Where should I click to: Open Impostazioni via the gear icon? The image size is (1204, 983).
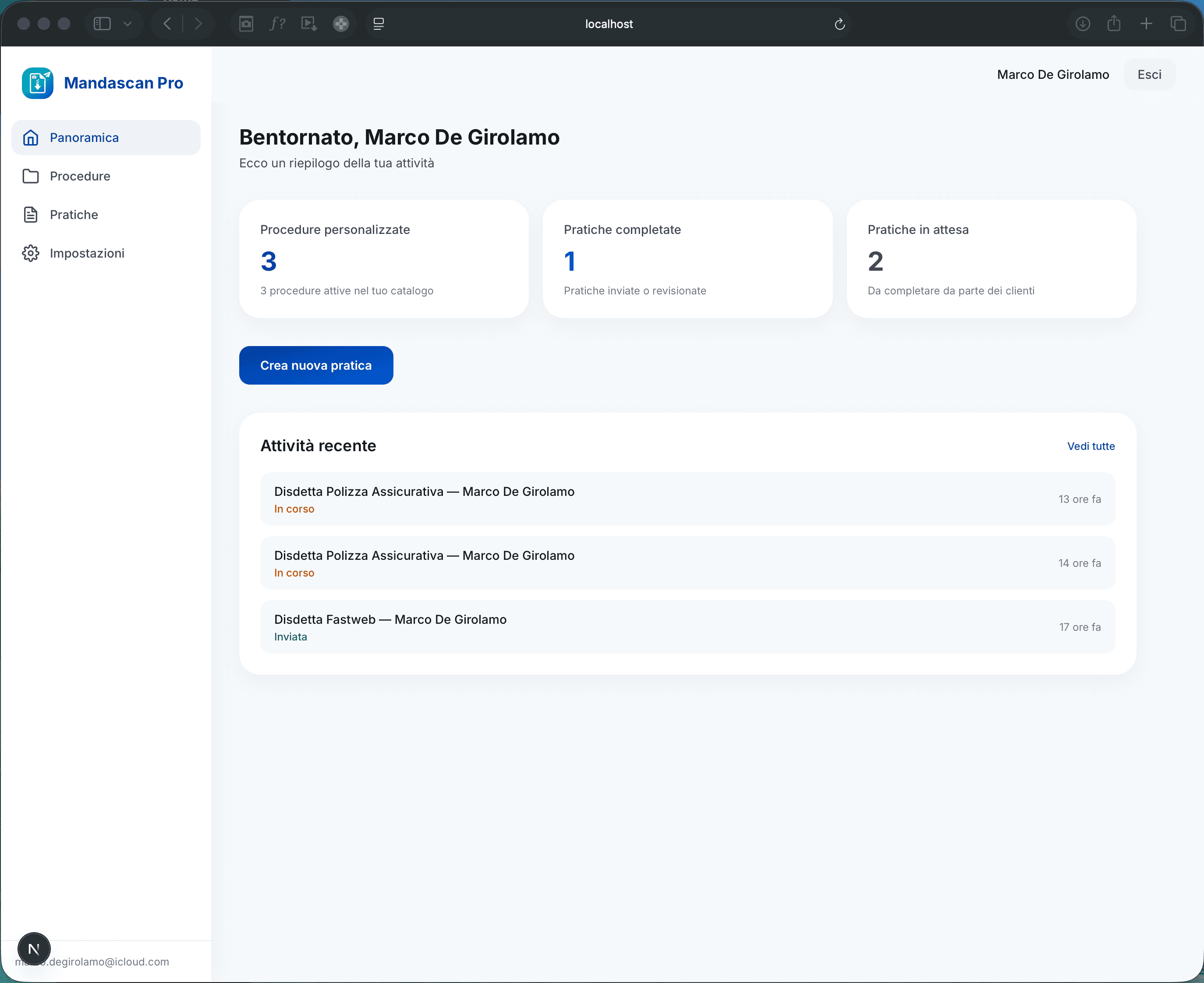pos(31,253)
